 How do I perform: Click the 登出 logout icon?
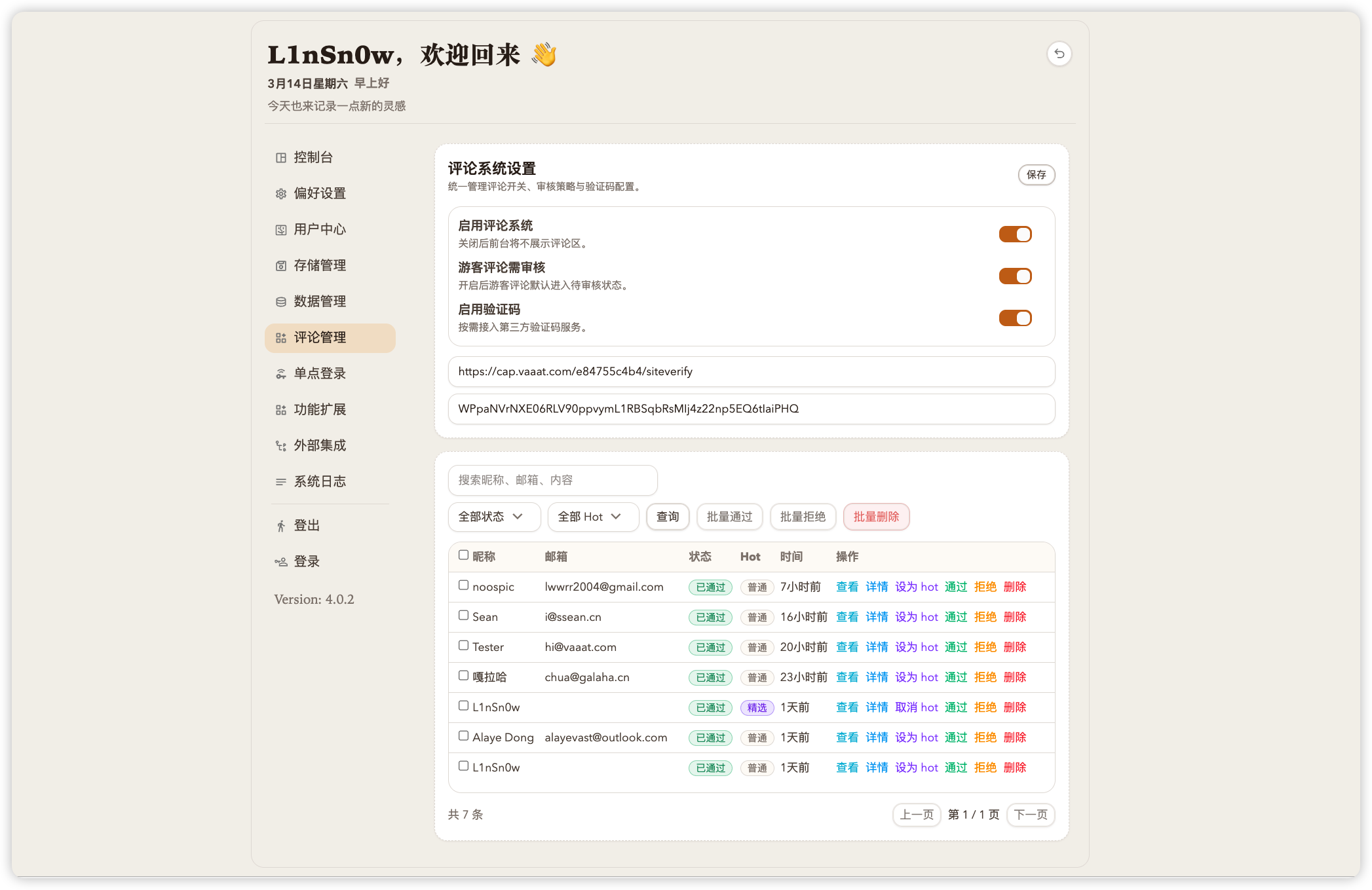[x=281, y=526]
